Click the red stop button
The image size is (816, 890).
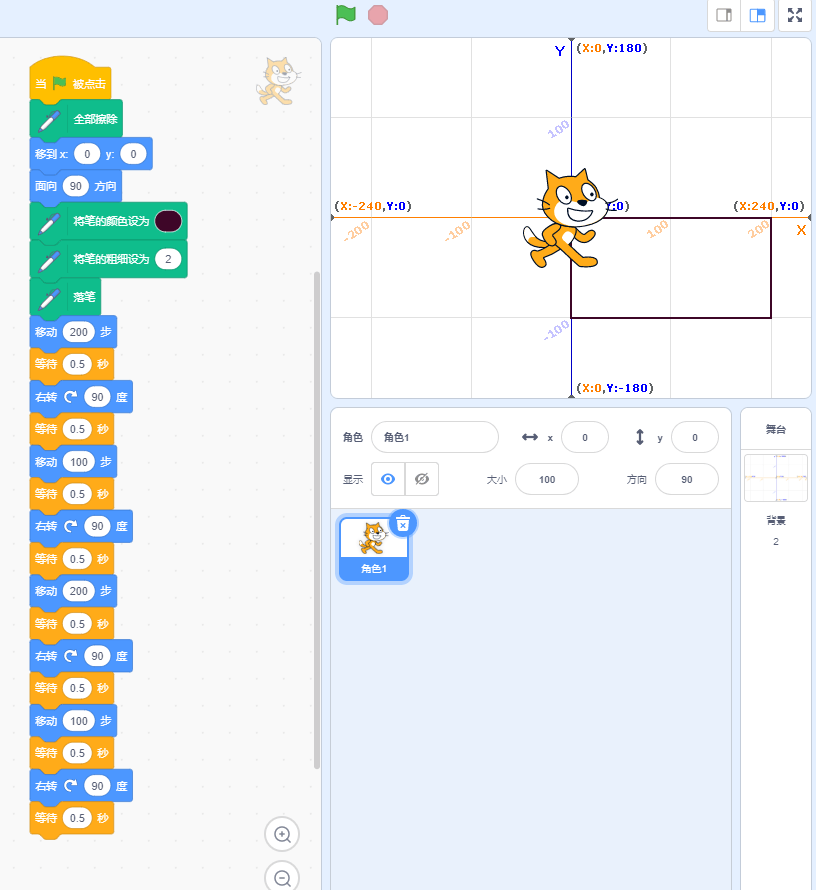pos(378,15)
